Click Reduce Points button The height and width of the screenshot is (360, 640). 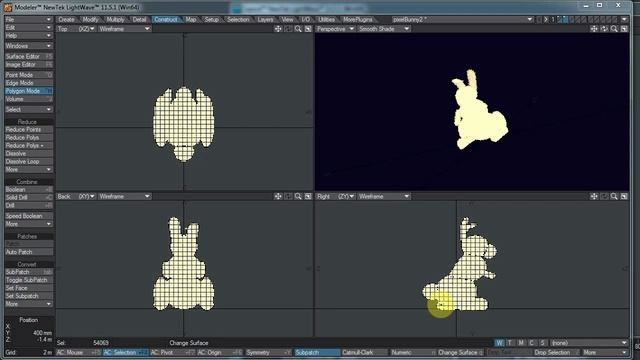pos(29,130)
